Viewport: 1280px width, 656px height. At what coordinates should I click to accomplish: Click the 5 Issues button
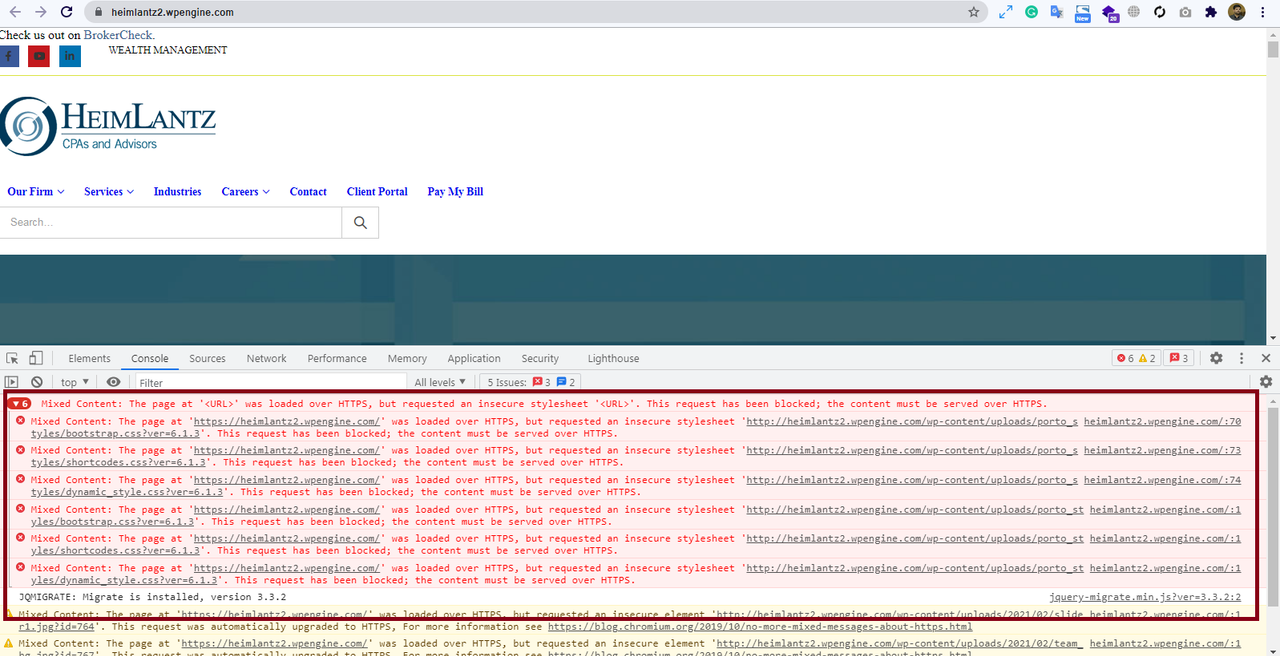(531, 382)
